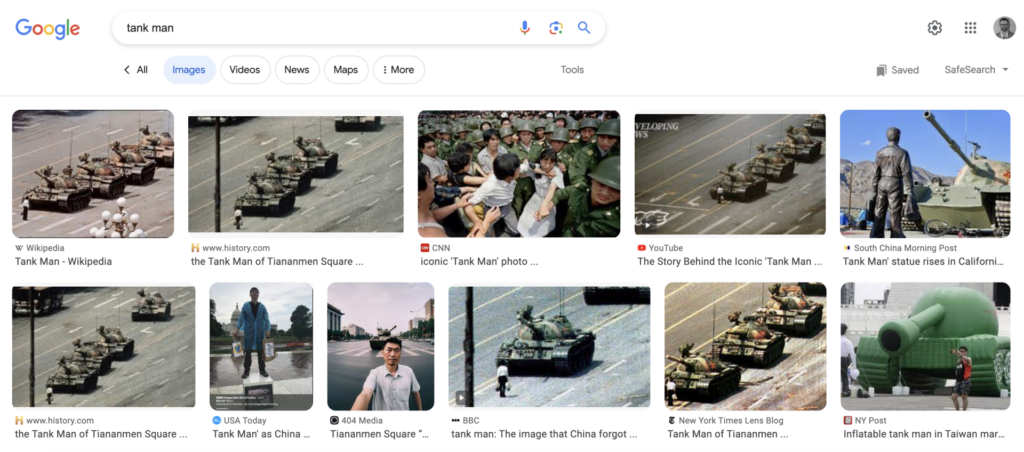The image size is (1024, 452).
Task: Open the Tools filter options
Action: tap(572, 70)
